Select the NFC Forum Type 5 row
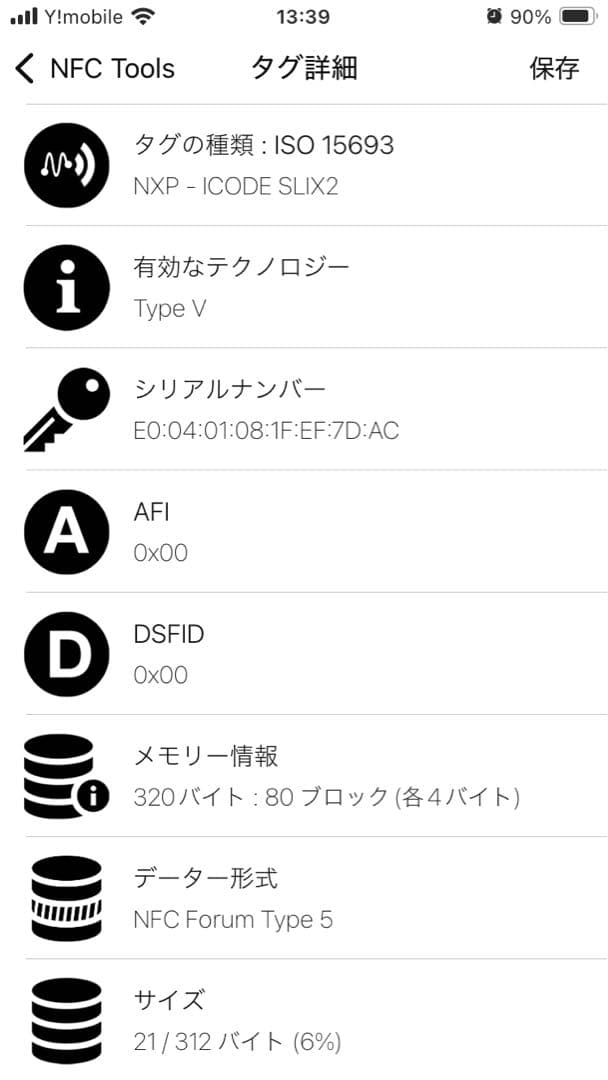Image resolution: width=608 pixels, height=1080 pixels. coord(232,920)
